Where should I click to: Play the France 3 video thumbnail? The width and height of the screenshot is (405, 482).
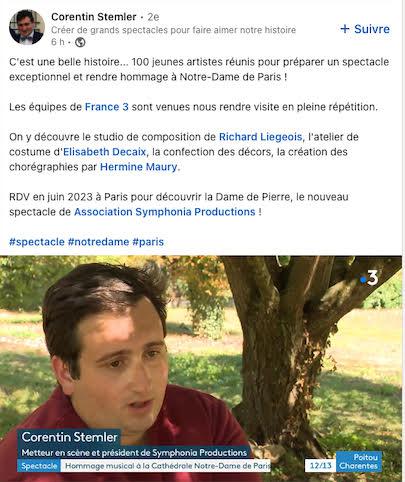point(201,368)
